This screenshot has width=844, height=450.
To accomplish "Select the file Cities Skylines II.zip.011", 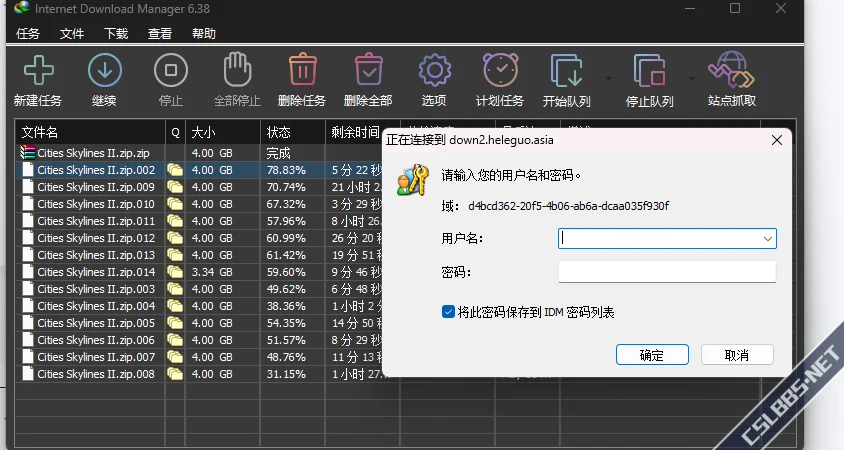I will pyautogui.click(x=96, y=221).
